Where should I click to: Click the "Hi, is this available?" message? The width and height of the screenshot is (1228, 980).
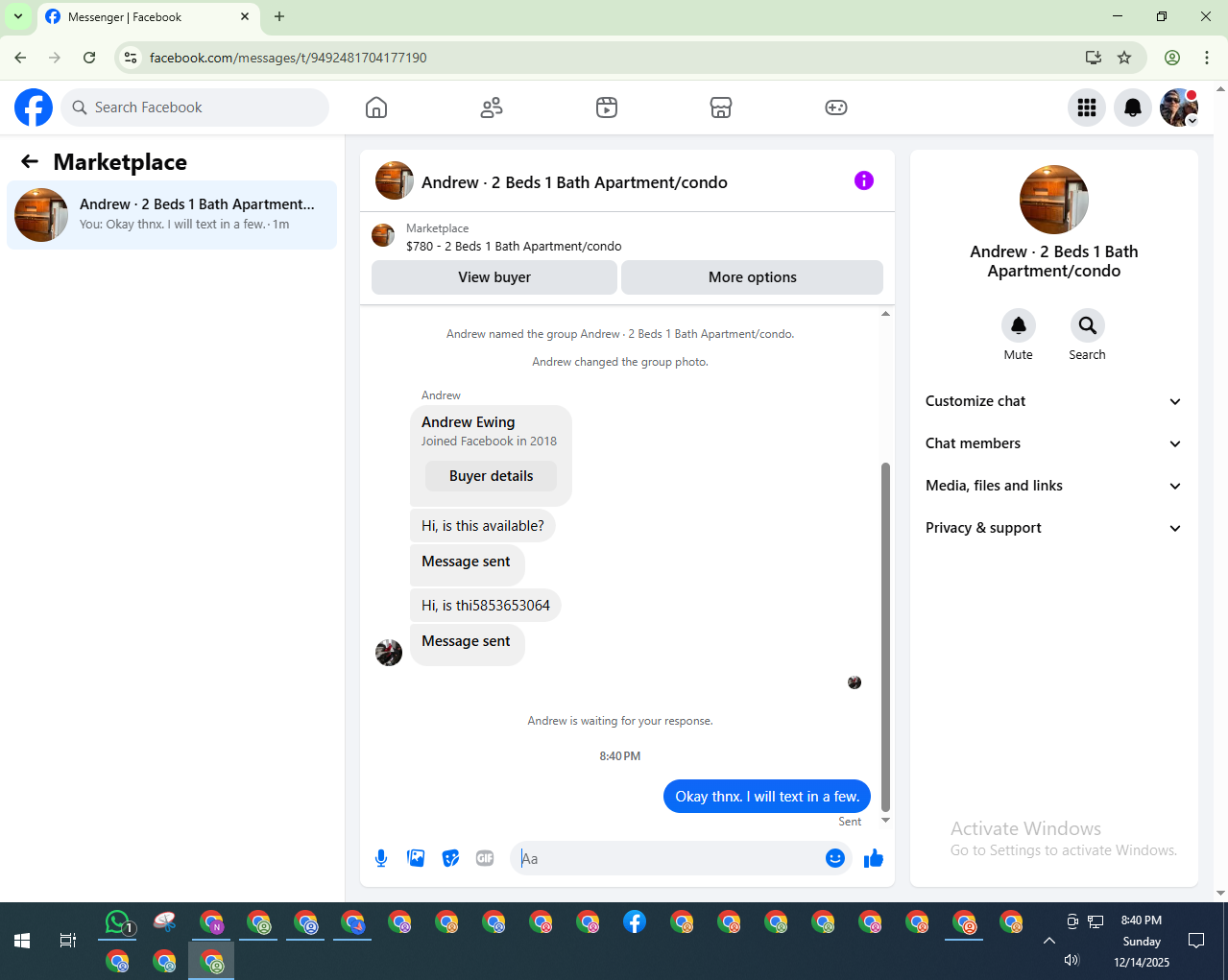pos(483,526)
